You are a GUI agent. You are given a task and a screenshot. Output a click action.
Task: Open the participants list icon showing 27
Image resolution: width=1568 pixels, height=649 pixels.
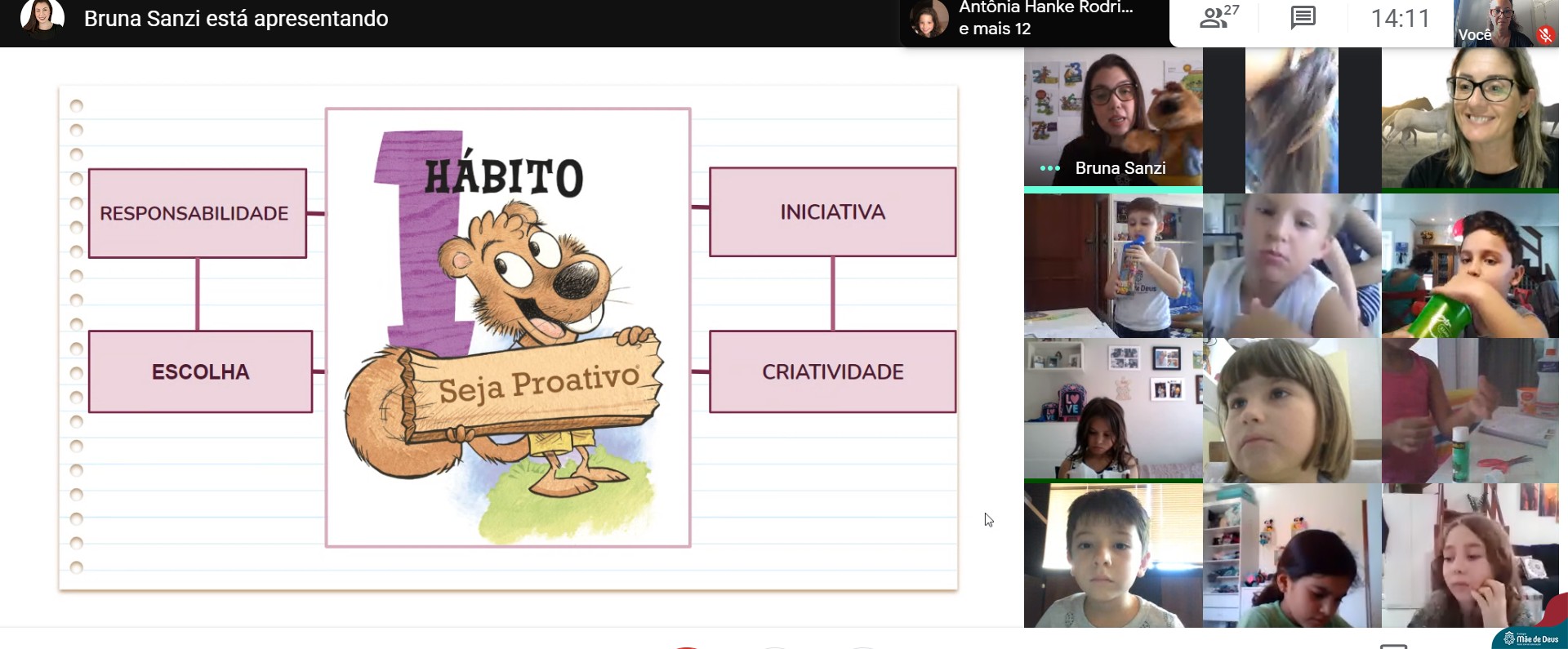(1218, 18)
